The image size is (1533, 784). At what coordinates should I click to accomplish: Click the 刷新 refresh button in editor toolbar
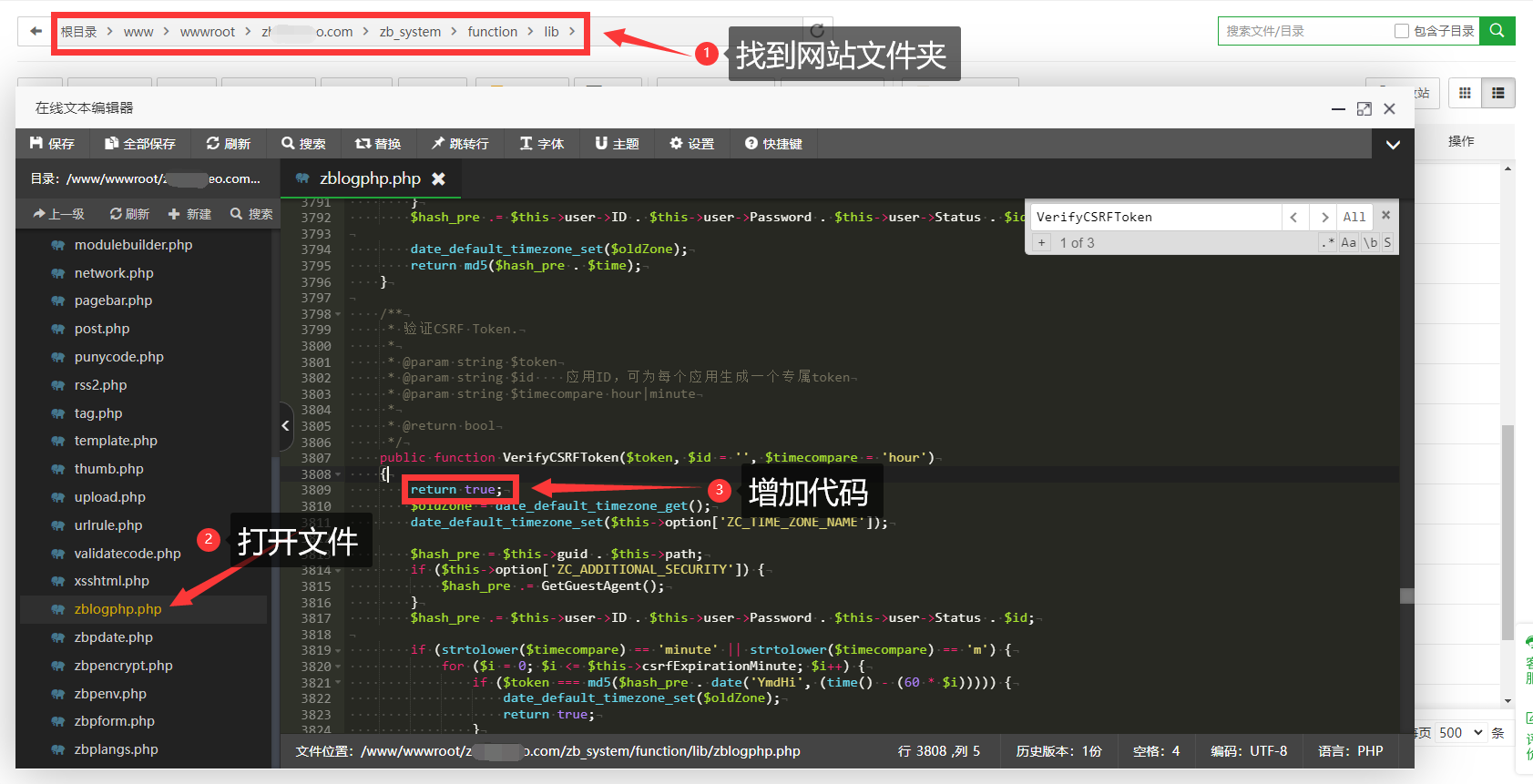pos(228,144)
